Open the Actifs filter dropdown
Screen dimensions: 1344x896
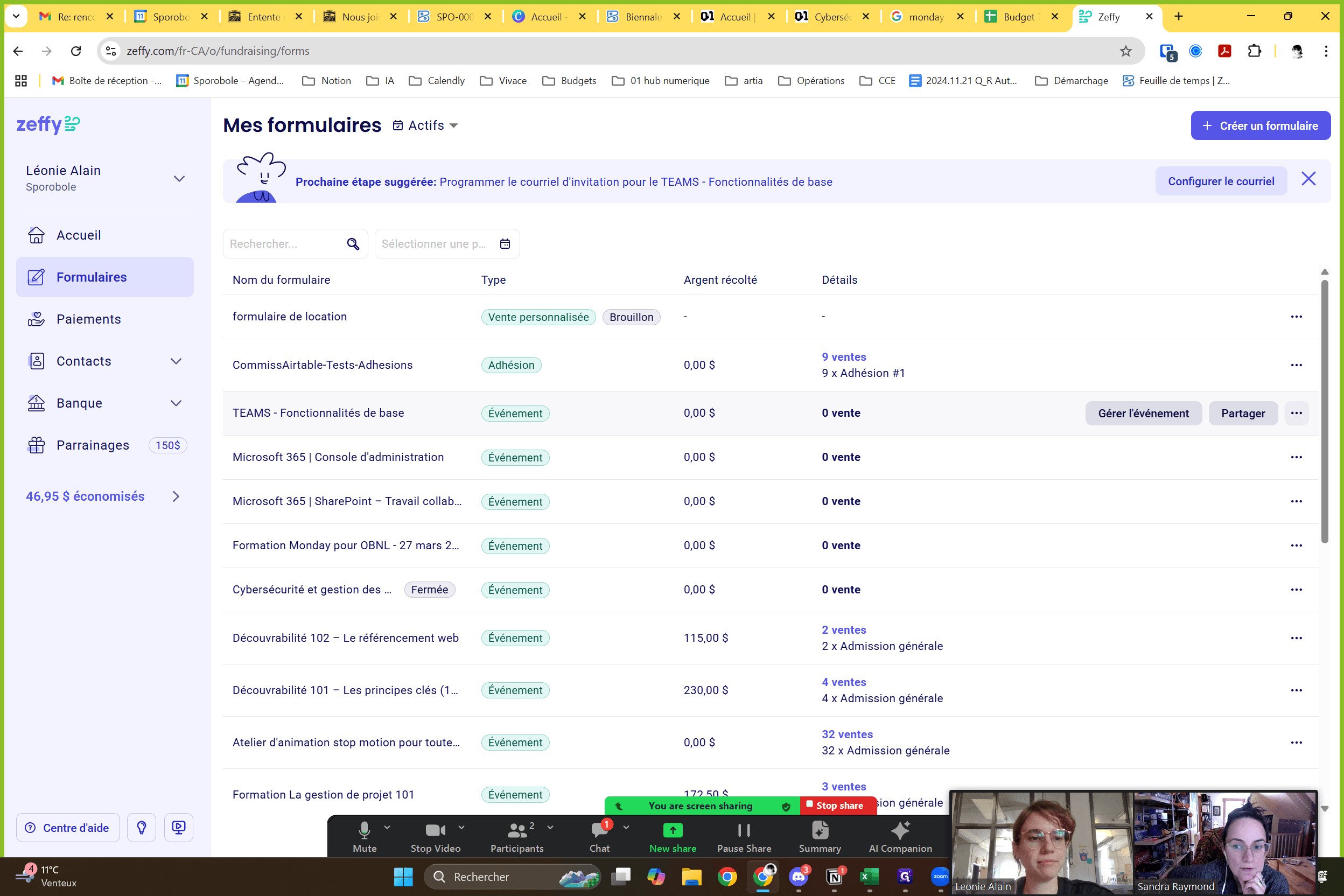[x=426, y=125]
